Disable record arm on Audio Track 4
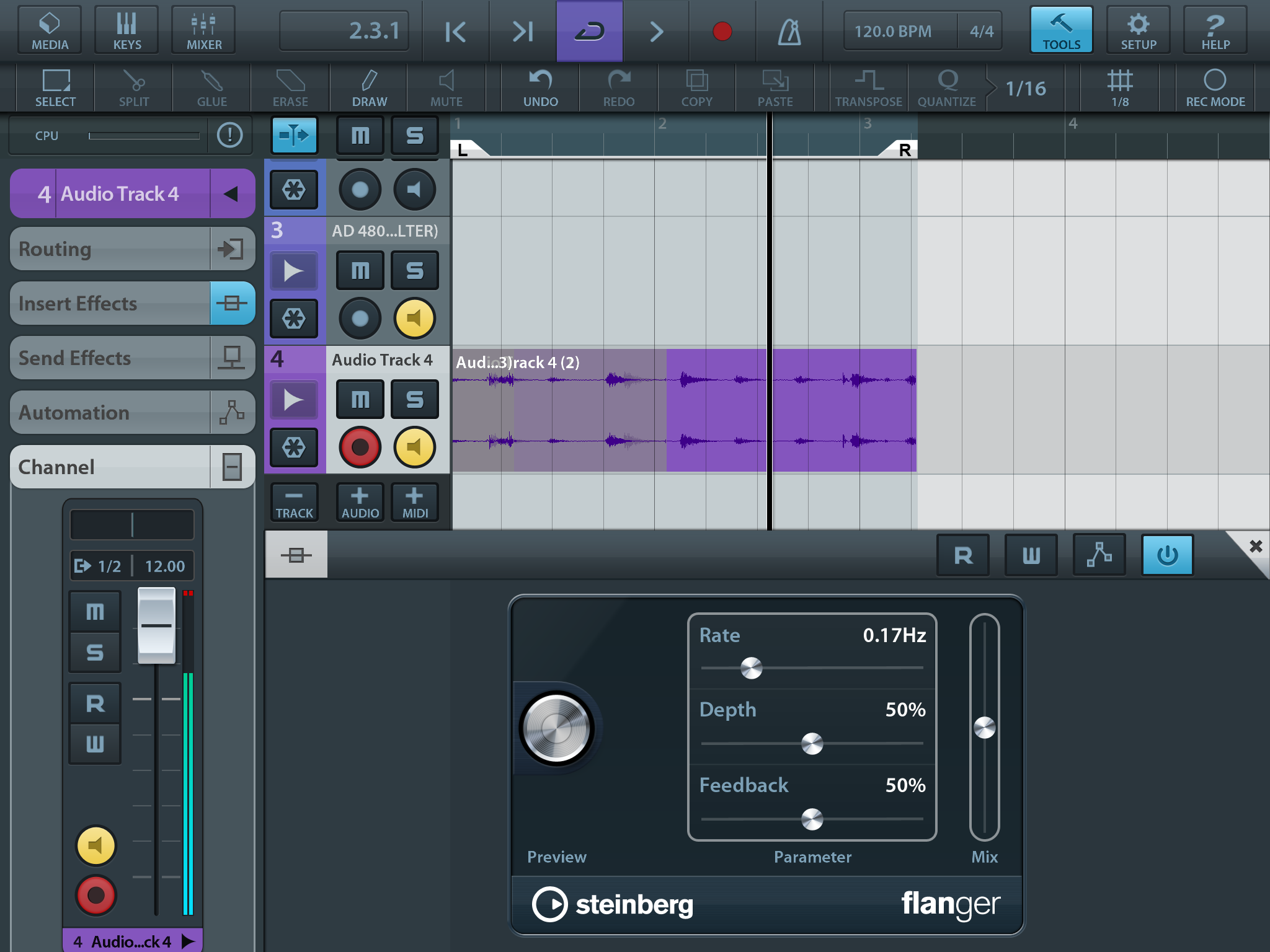1270x952 pixels. click(x=360, y=447)
